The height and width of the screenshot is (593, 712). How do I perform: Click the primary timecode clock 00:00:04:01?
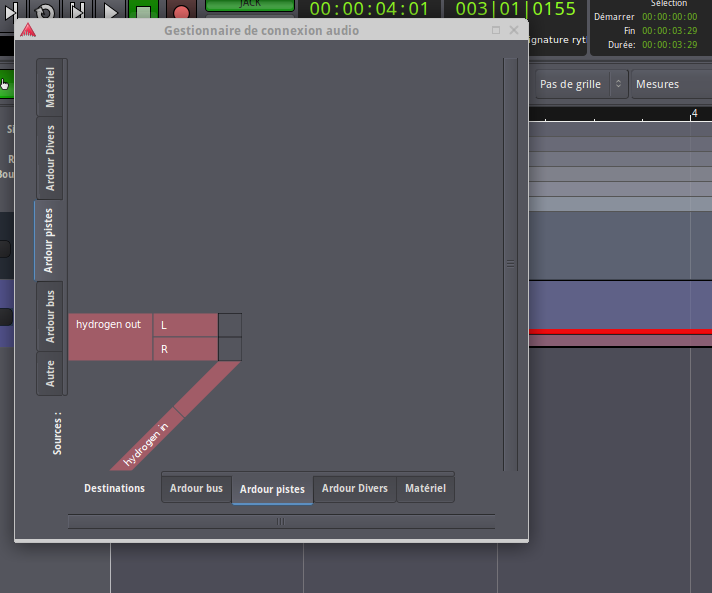[x=369, y=9]
